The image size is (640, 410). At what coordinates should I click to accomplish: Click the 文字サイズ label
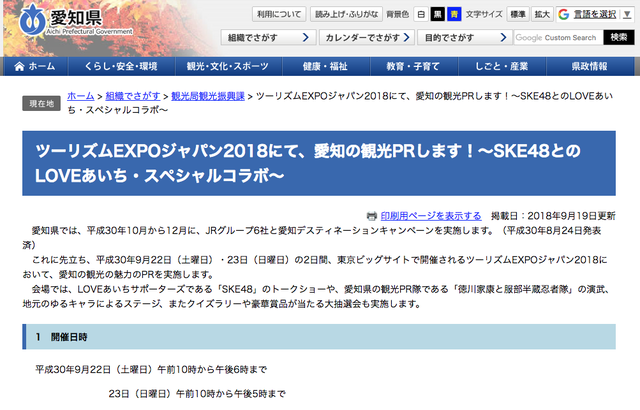(484, 14)
